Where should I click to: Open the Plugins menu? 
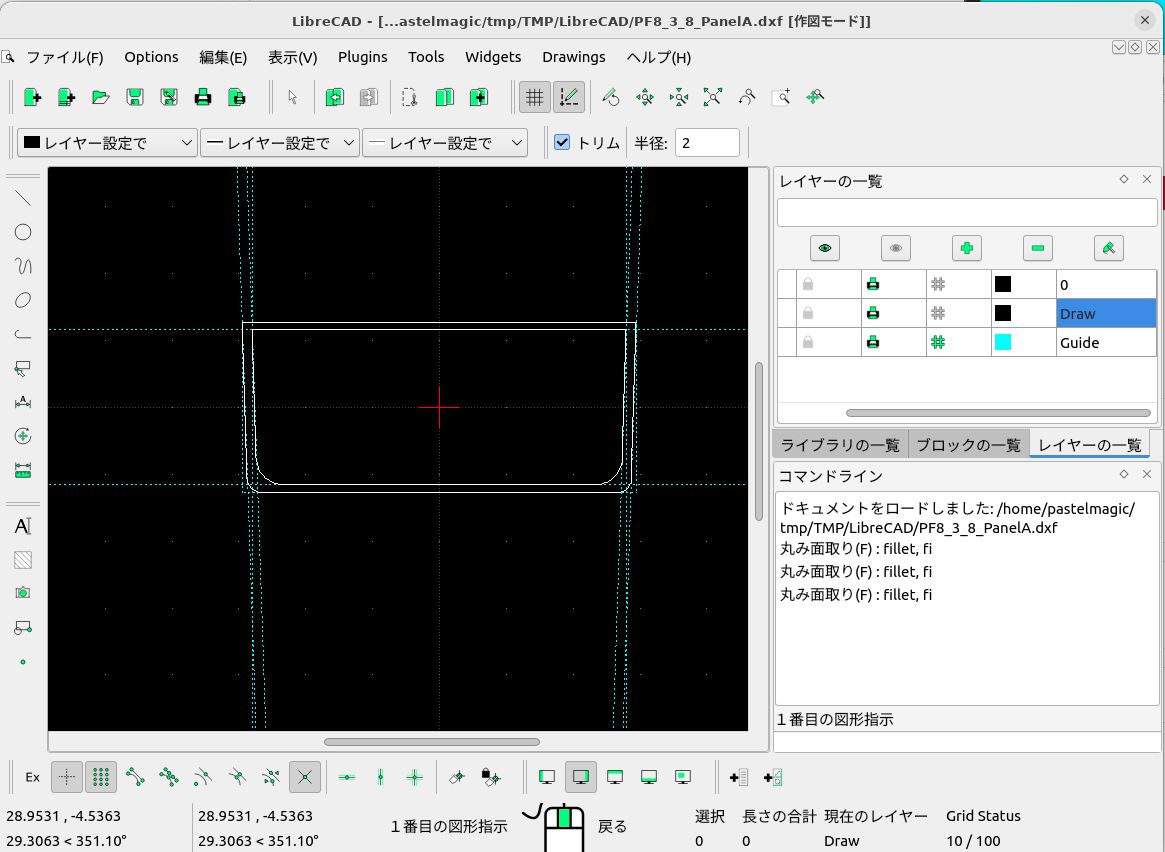click(x=362, y=57)
